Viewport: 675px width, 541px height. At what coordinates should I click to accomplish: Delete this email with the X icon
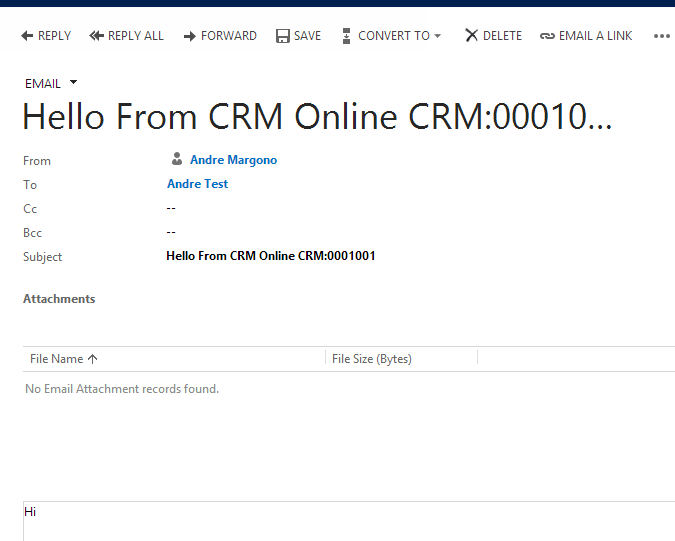pyautogui.click(x=471, y=36)
